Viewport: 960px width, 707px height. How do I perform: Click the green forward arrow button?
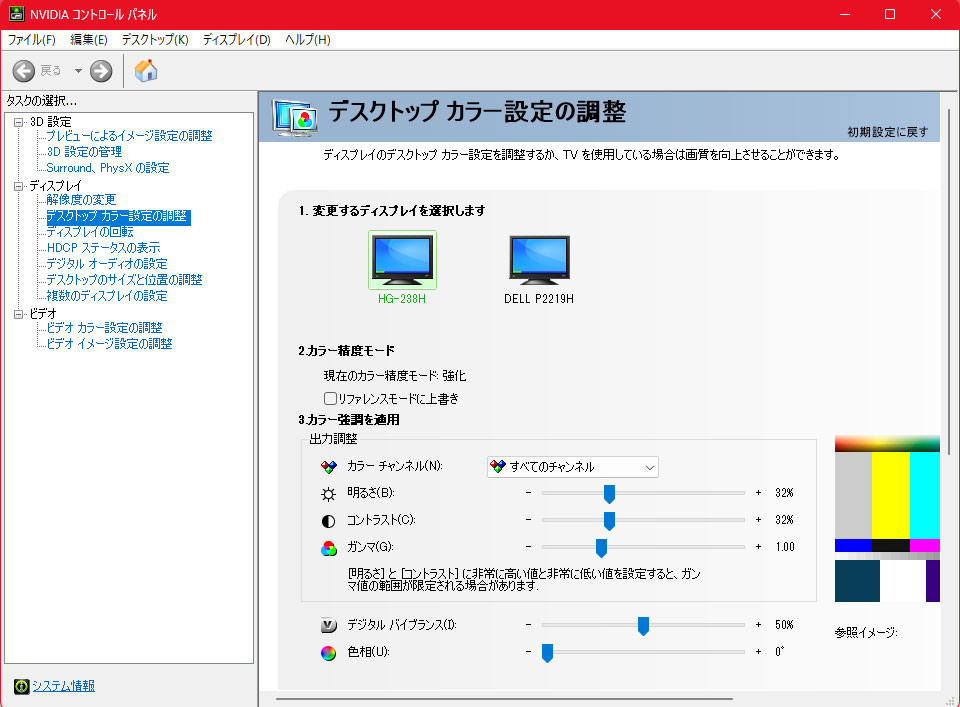[101, 71]
